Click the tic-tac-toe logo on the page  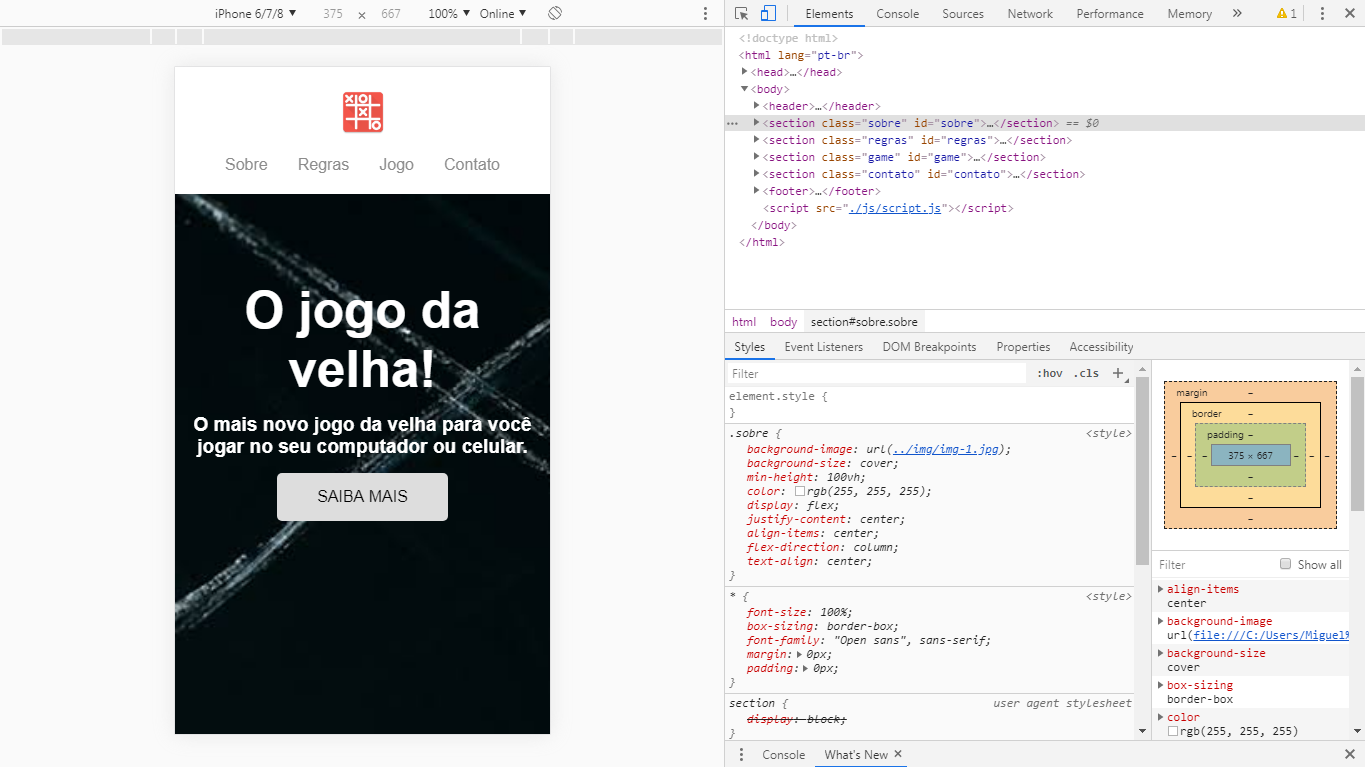(363, 112)
